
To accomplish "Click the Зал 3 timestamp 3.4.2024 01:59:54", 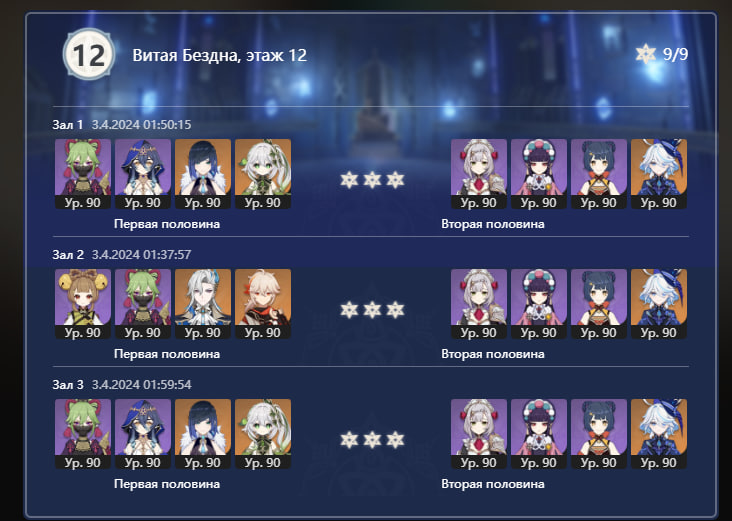I will point(141,385).
